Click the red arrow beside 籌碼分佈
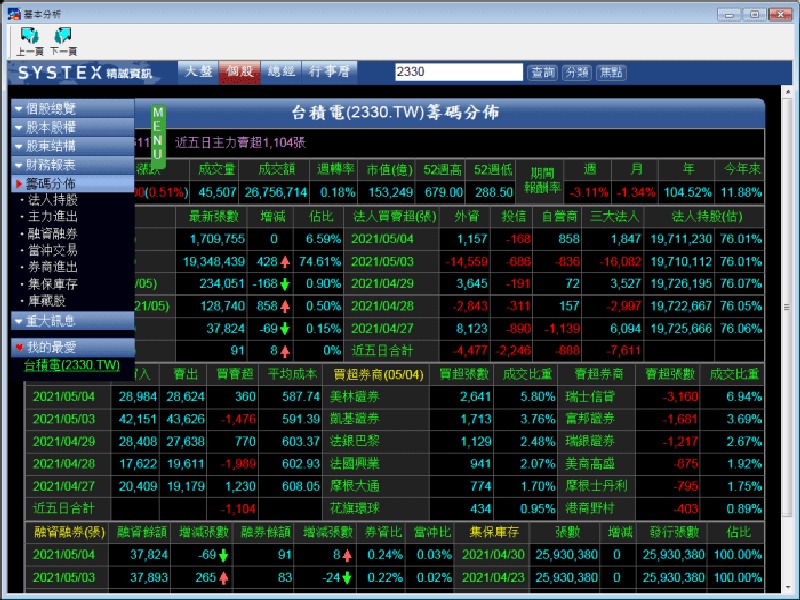Screen dimensions: 800x600 pos(19,184)
